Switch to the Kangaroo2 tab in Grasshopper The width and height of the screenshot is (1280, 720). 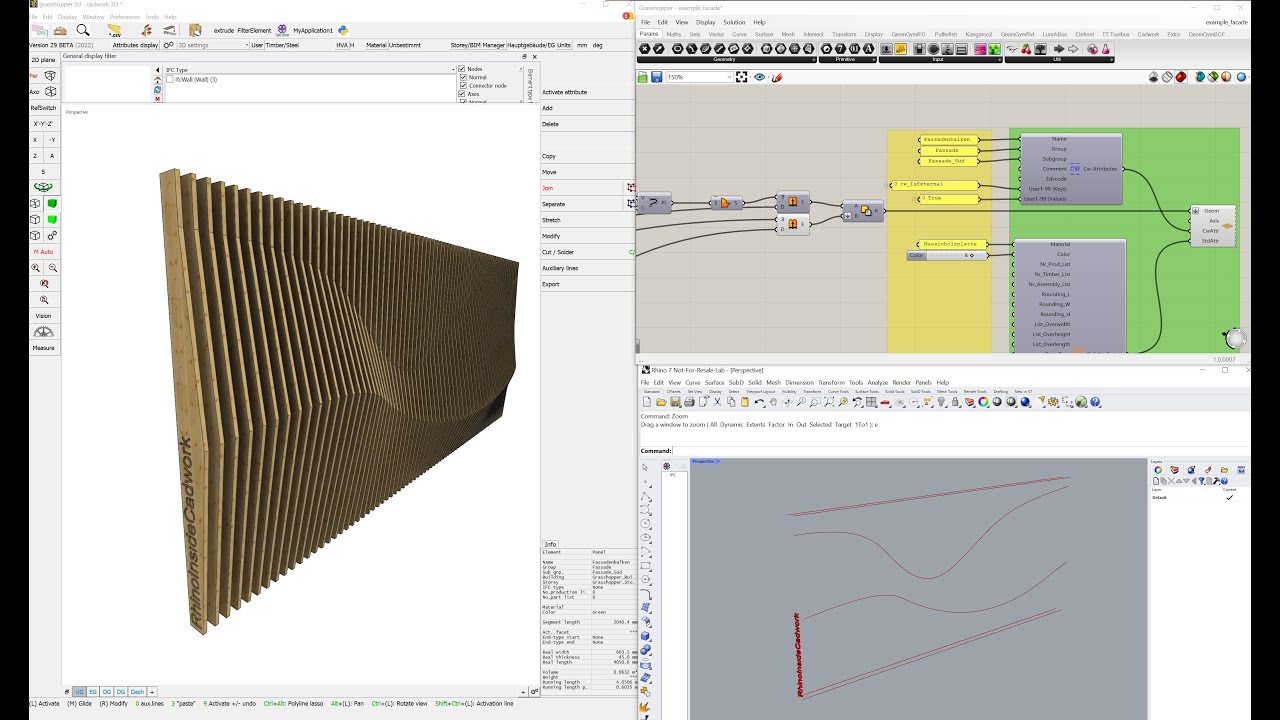coord(978,34)
